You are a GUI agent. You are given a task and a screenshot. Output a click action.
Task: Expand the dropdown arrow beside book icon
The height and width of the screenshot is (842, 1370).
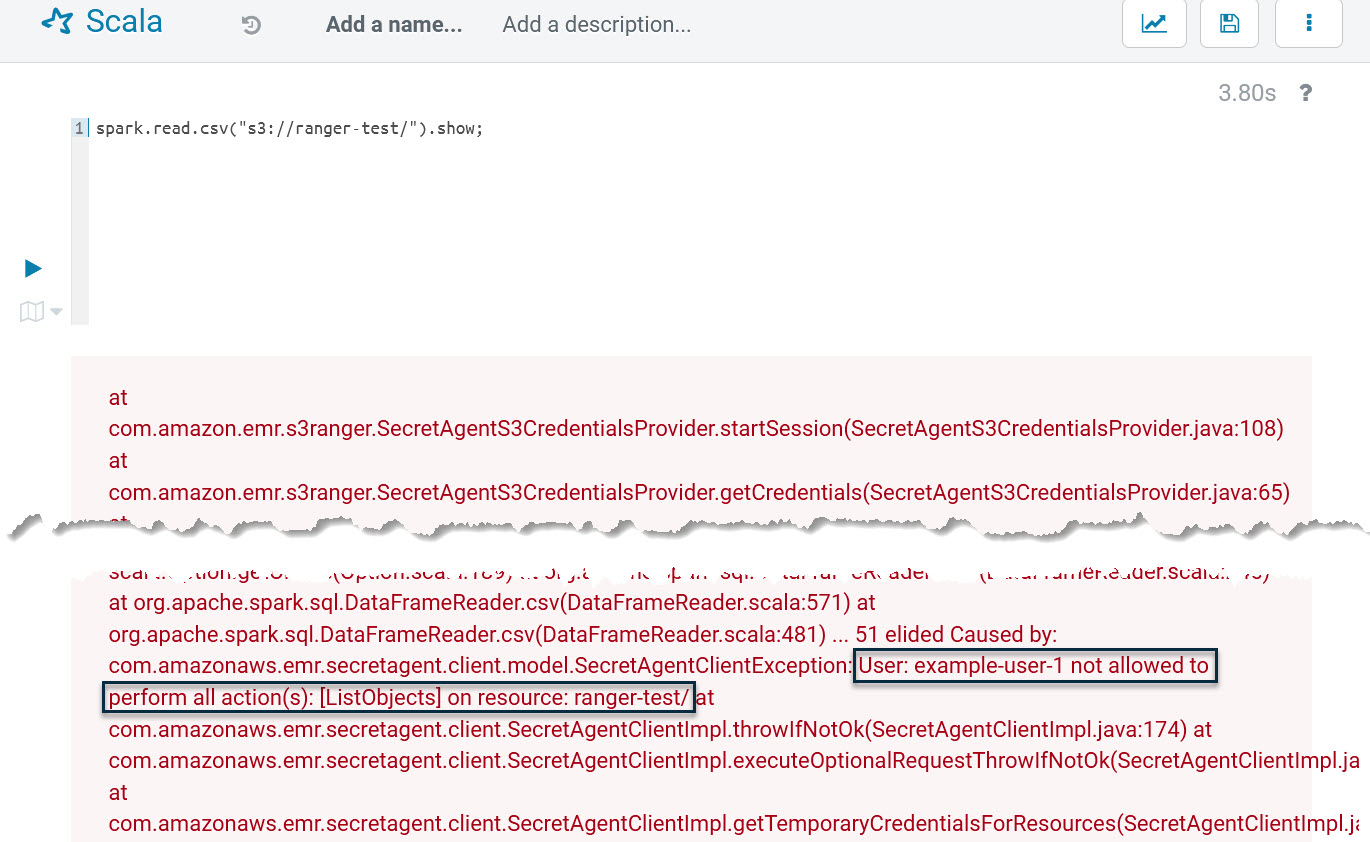56,312
